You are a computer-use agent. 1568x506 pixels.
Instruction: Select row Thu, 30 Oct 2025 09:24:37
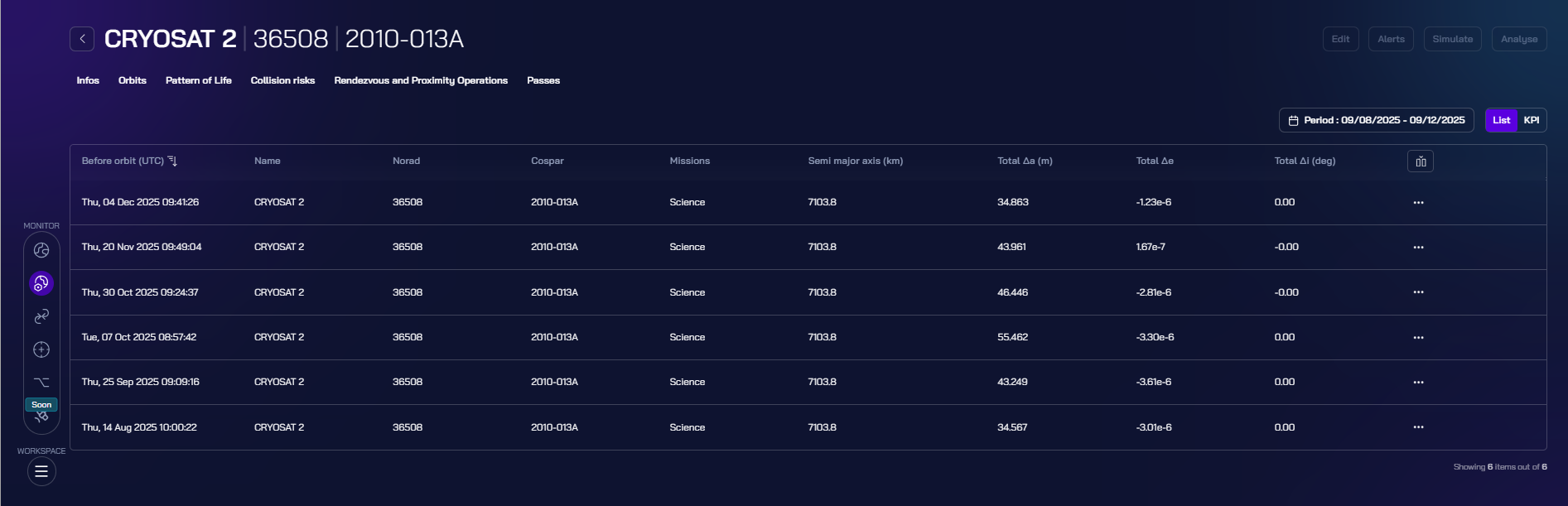click(808, 292)
